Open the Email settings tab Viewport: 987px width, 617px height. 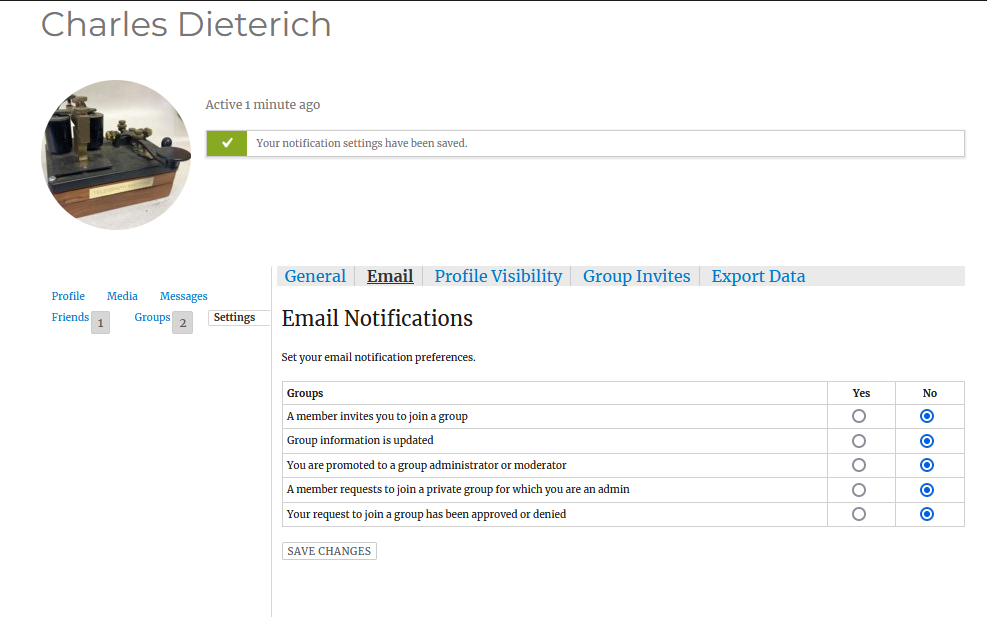390,276
